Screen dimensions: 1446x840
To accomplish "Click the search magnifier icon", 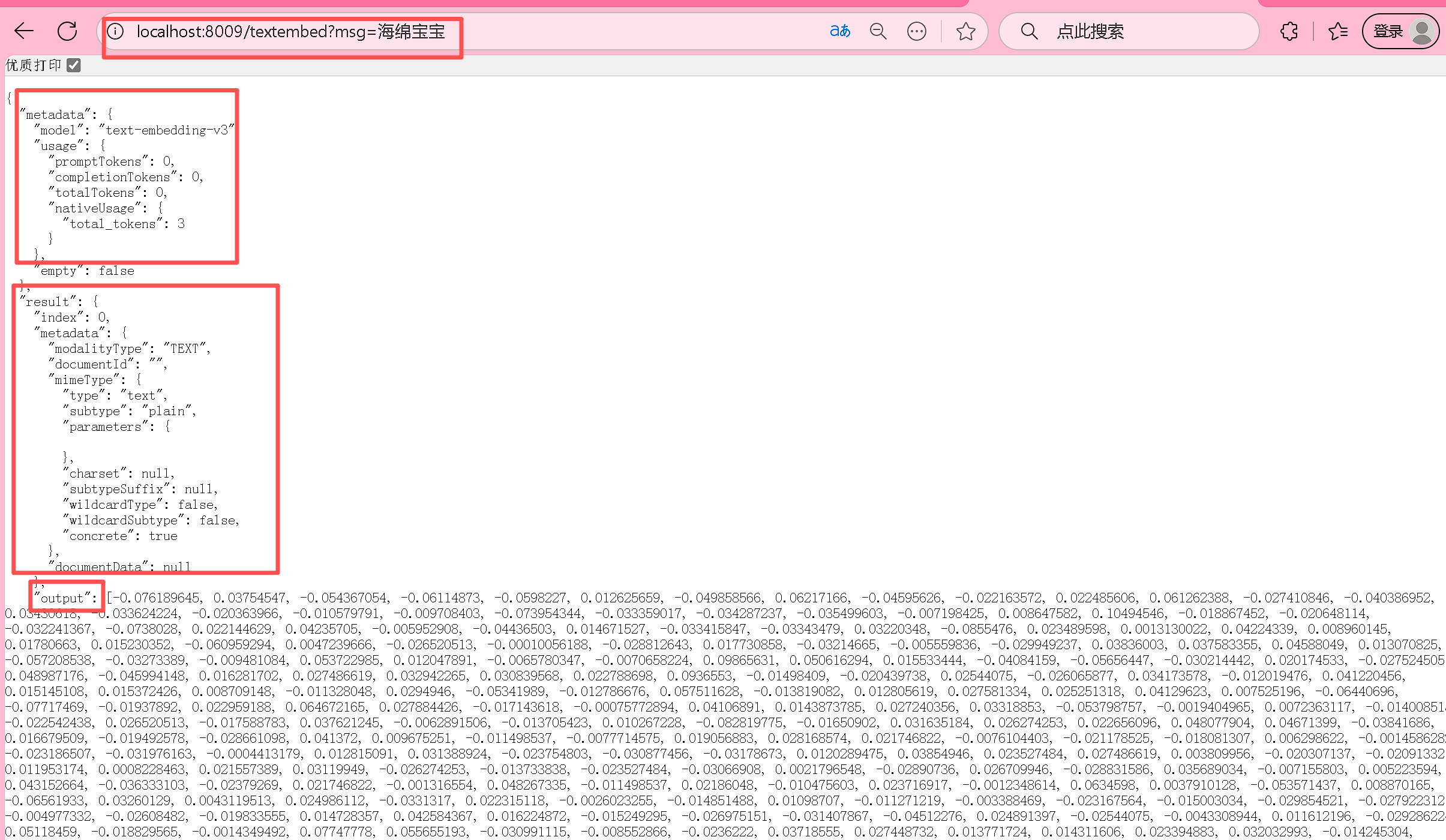I will coord(1029,31).
